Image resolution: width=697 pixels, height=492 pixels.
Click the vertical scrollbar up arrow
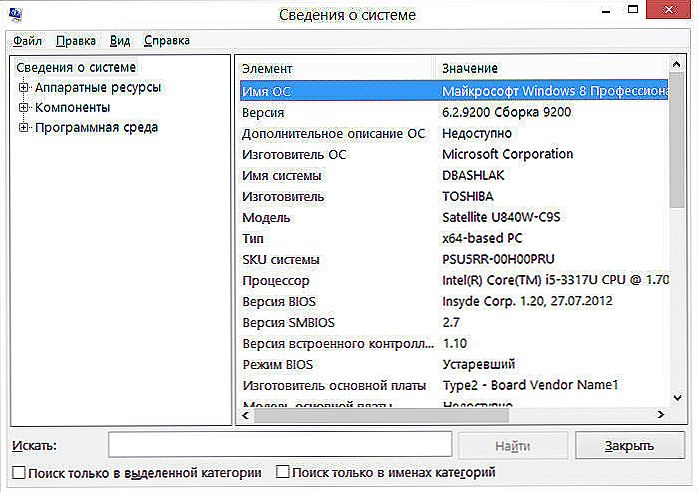[x=677, y=64]
